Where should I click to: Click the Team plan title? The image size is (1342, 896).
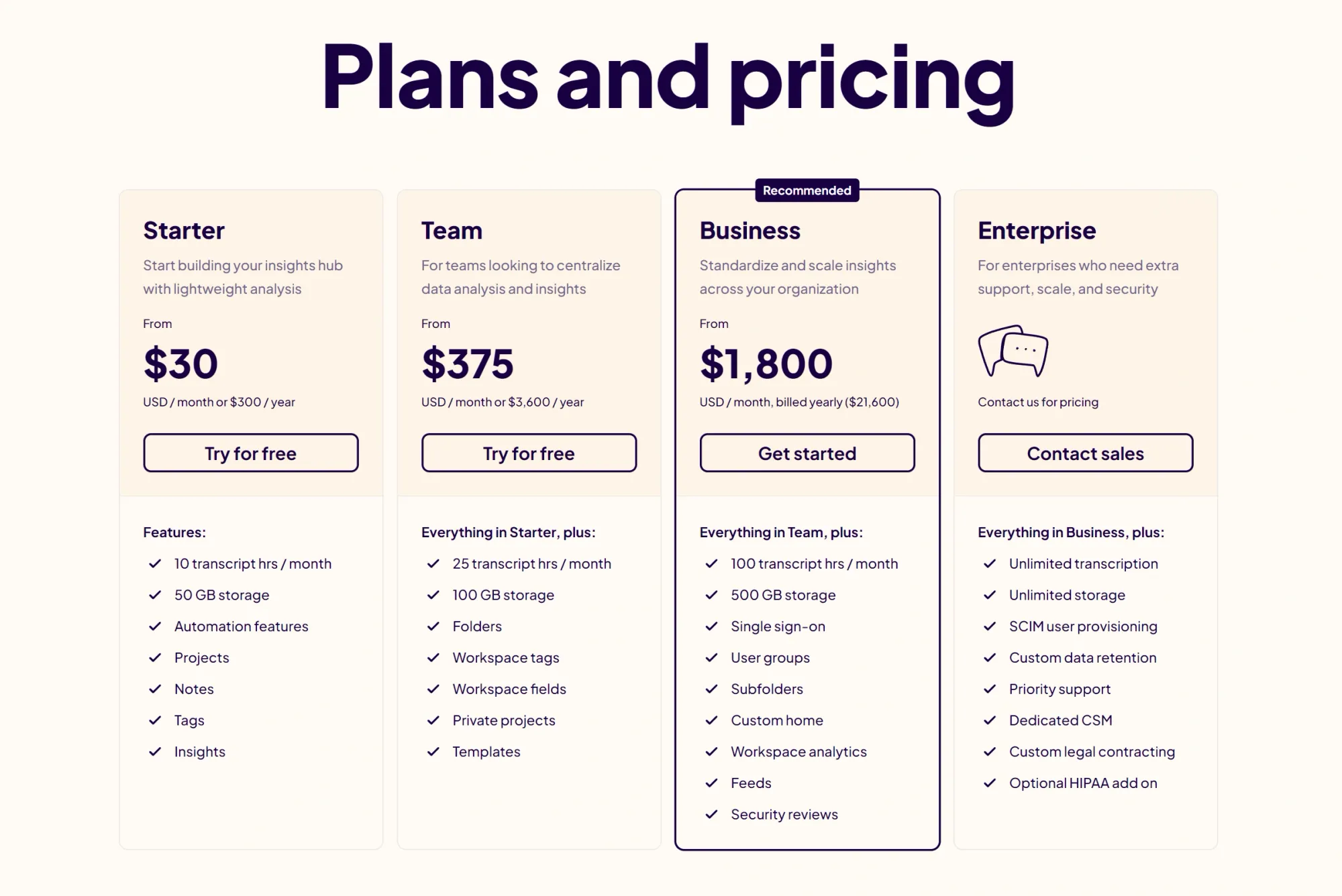451,230
